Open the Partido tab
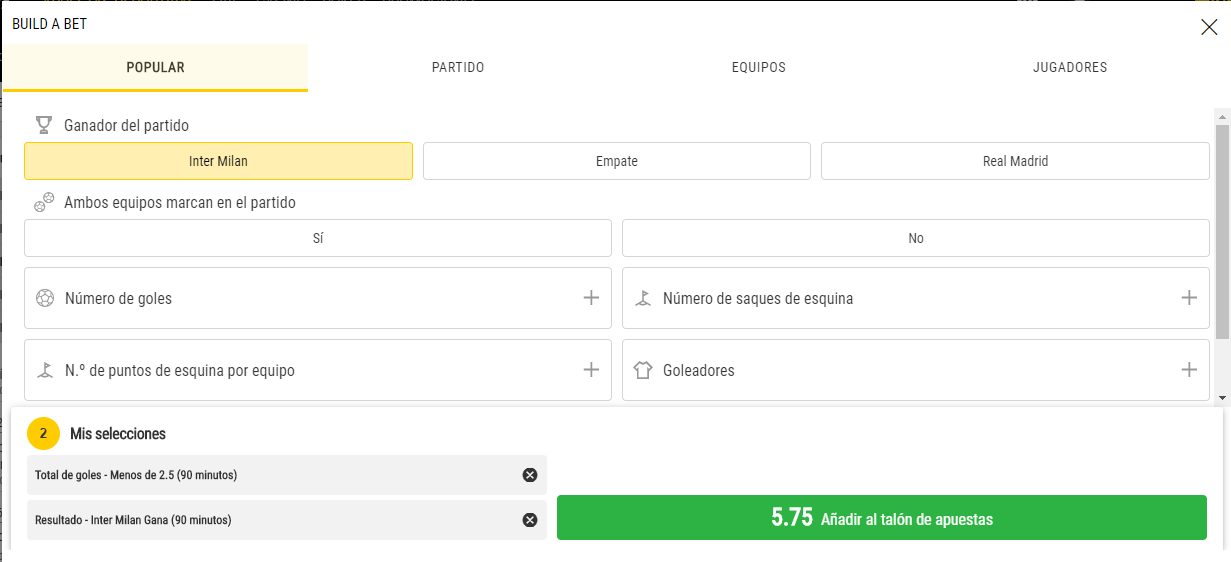The image size is (1231, 562). tap(458, 68)
